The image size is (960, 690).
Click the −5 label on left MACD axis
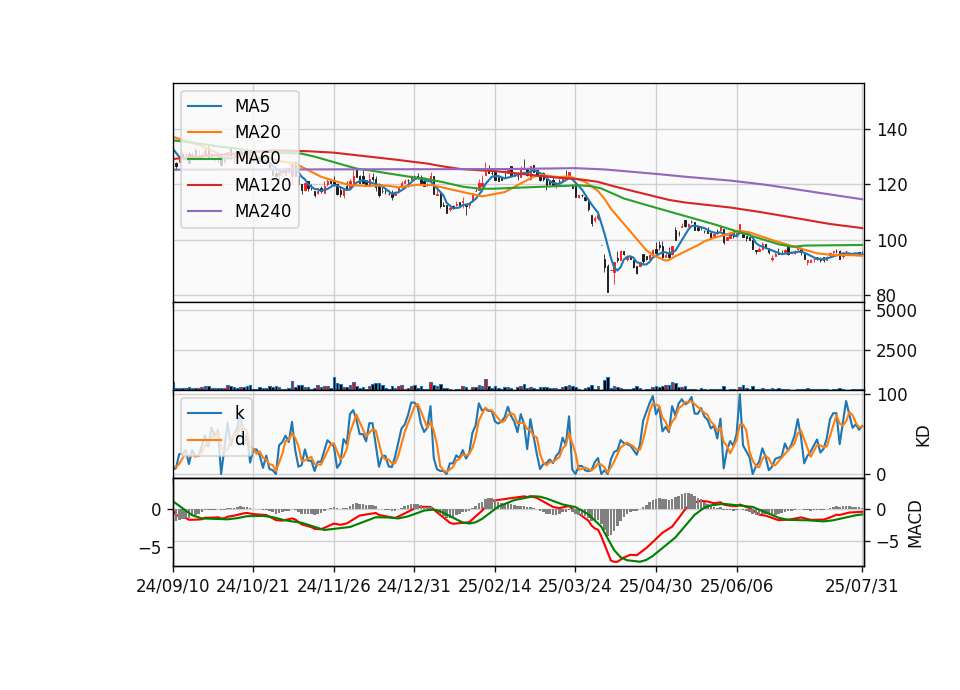tap(151, 547)
